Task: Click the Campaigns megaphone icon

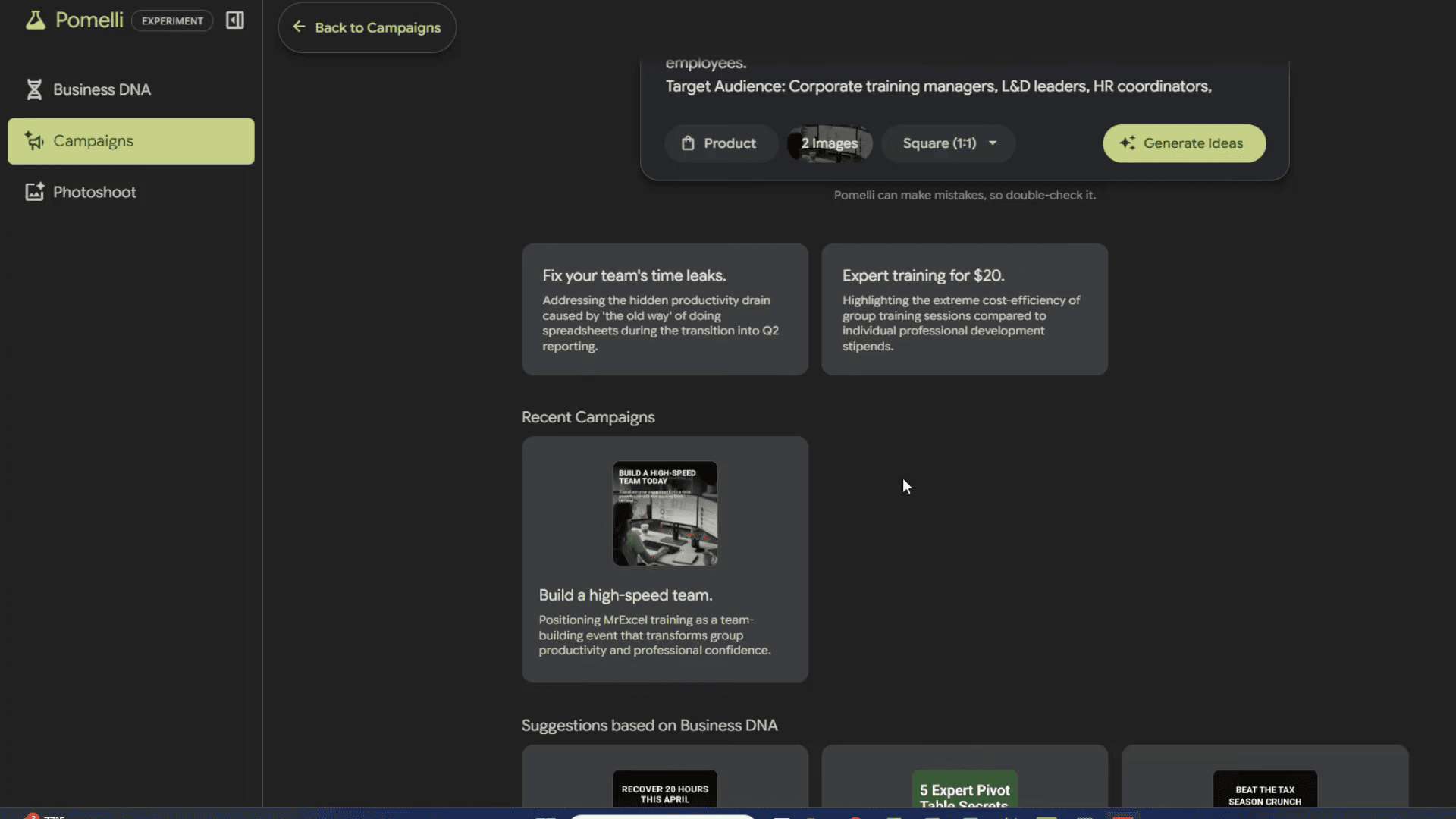Action: pos(34,141)
